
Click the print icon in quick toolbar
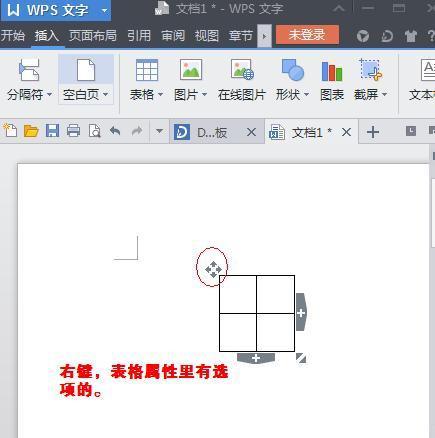point(73,131)
